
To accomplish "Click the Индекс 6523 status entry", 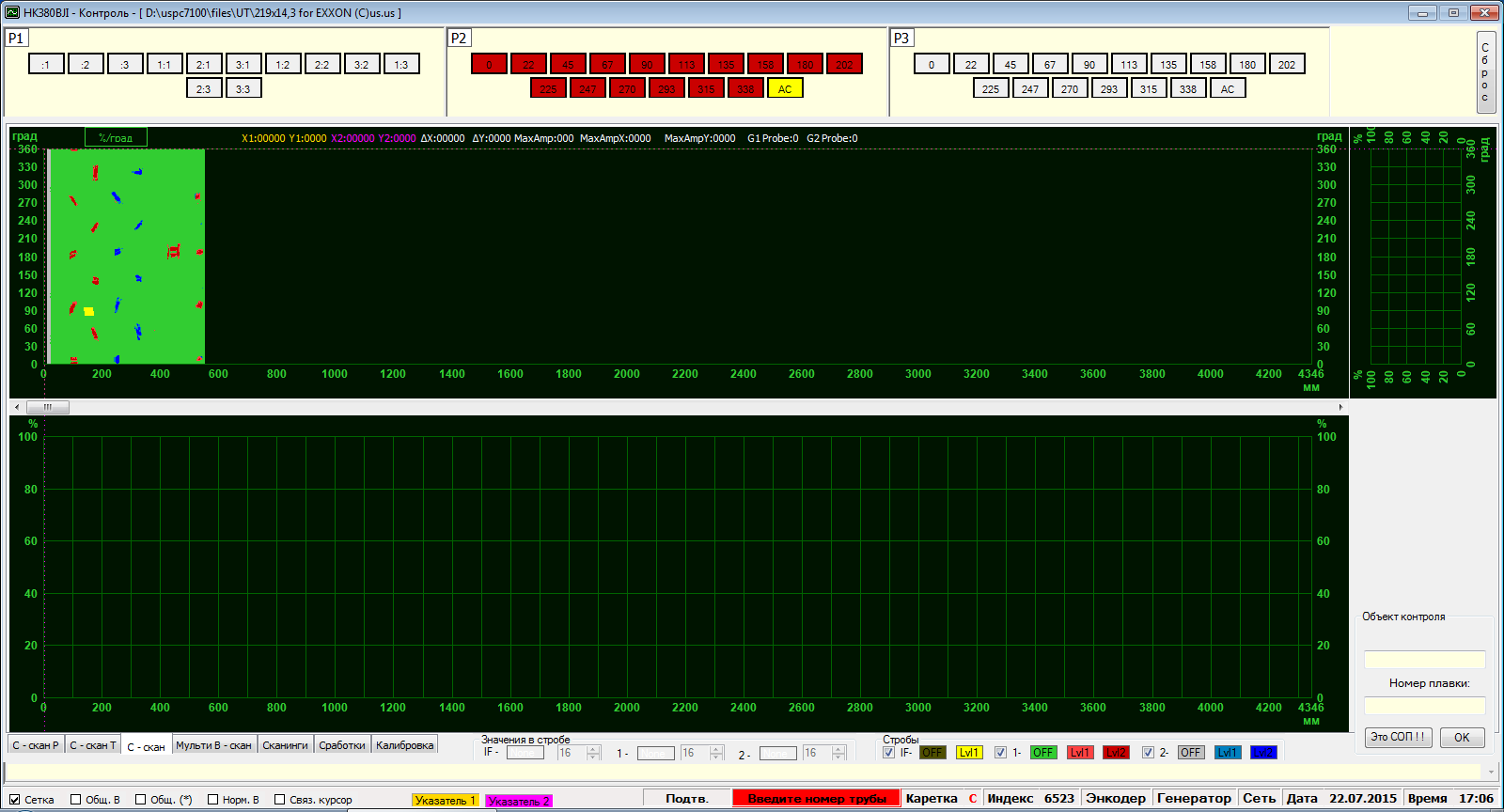I will pyautogui.click(x=1030, y=798).
